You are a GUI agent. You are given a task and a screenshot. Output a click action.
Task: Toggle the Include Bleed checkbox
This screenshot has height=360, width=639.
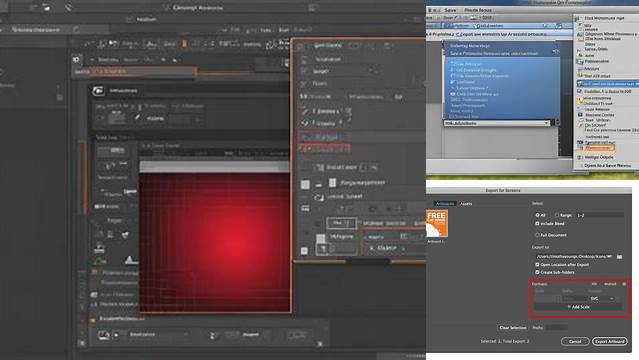pos(537,223)
